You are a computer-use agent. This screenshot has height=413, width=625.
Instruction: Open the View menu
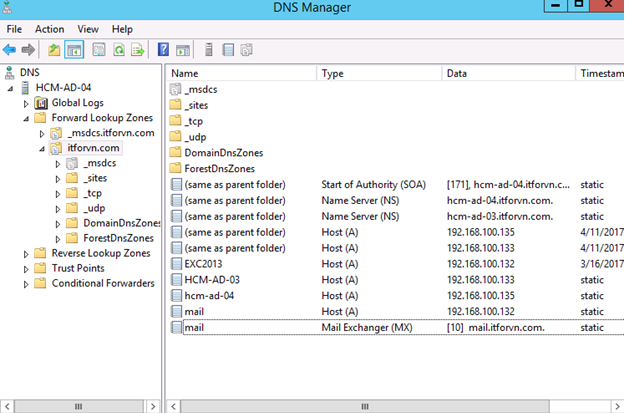tap(88, 29)
